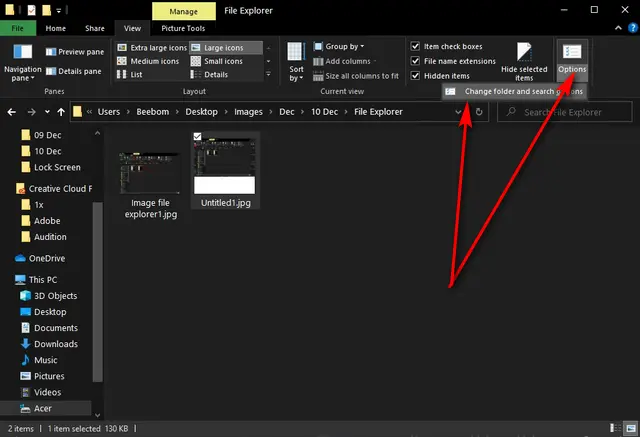Open Music in sidebar
Viewport: 640px width, 437px height.
pyautogui.click(x=39, y=360)
